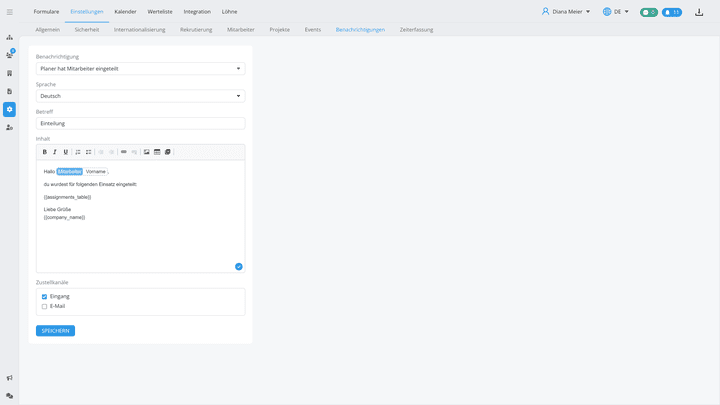Insert an image into the content

tap(147, 152)
